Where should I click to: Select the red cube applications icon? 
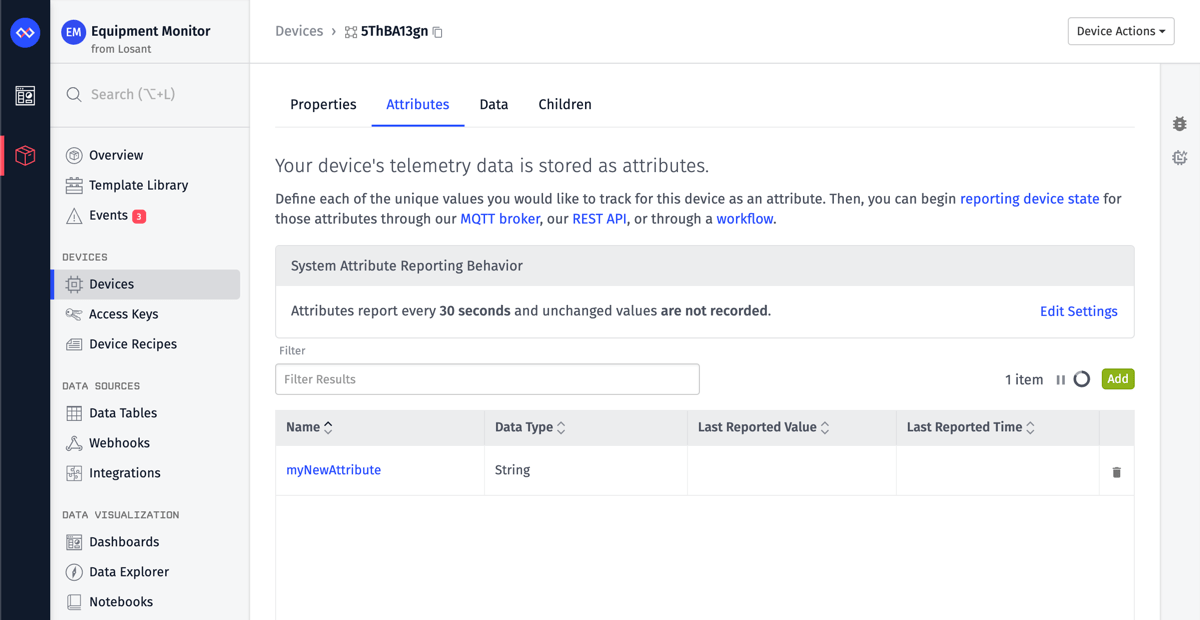25,156
